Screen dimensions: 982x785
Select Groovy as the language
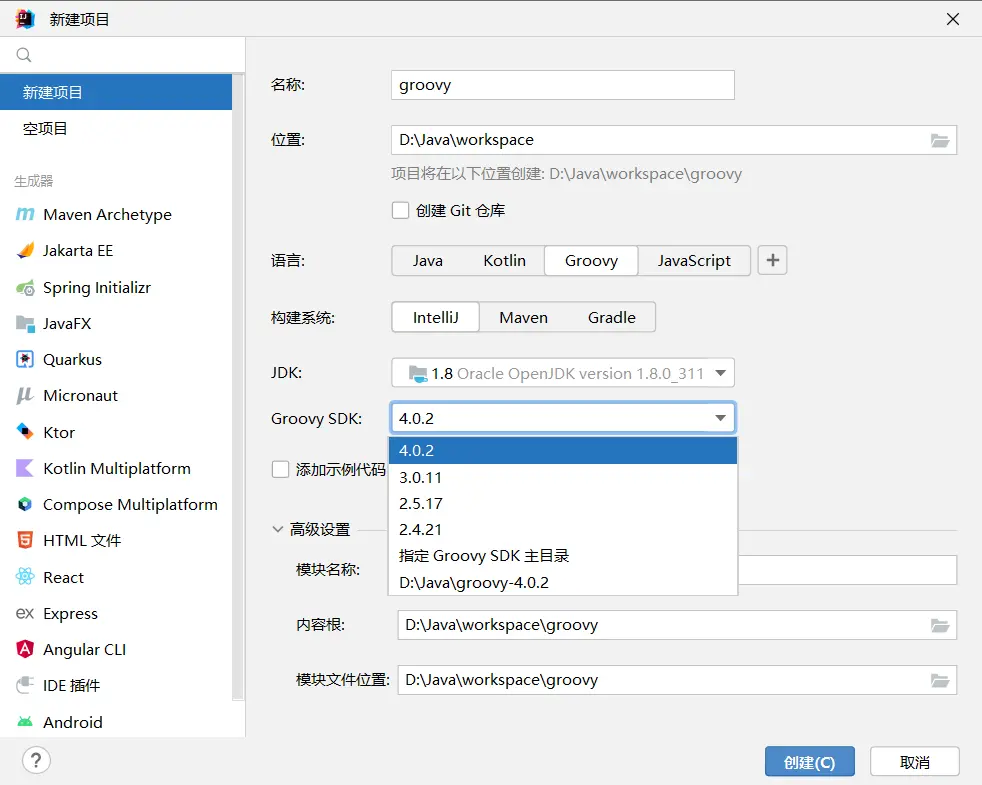[x=591, y=261]
